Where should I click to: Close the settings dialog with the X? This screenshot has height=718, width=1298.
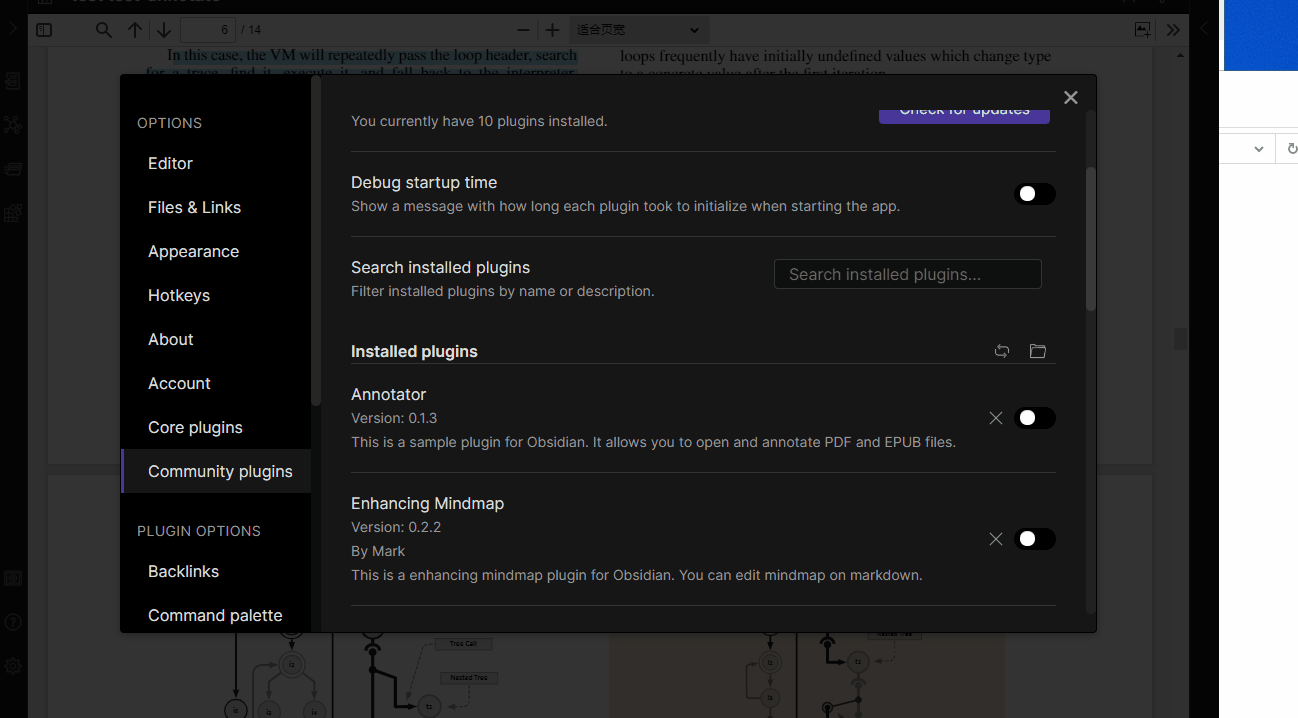coord(1070,97)
